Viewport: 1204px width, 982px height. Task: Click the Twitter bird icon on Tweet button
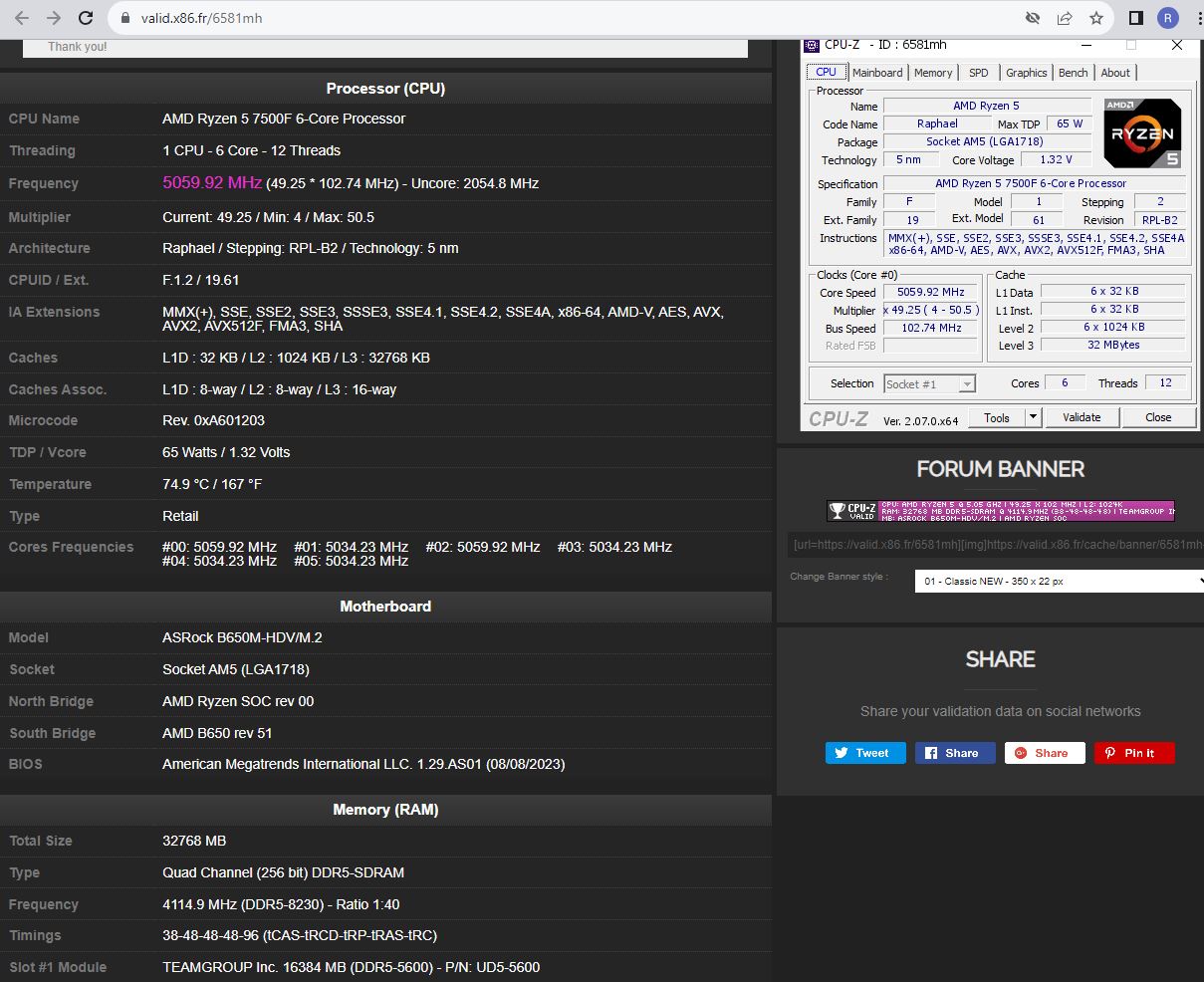pos(842,753)
